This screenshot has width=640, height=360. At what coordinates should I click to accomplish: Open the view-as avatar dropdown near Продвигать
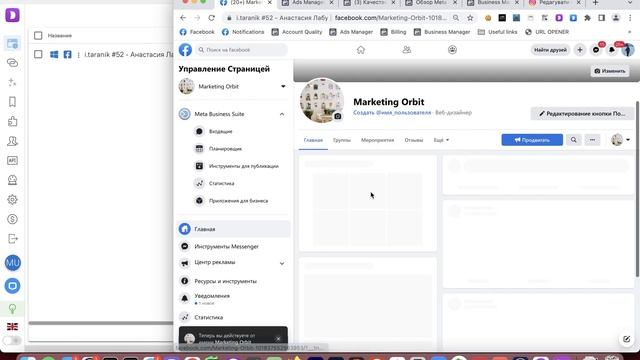620,140
